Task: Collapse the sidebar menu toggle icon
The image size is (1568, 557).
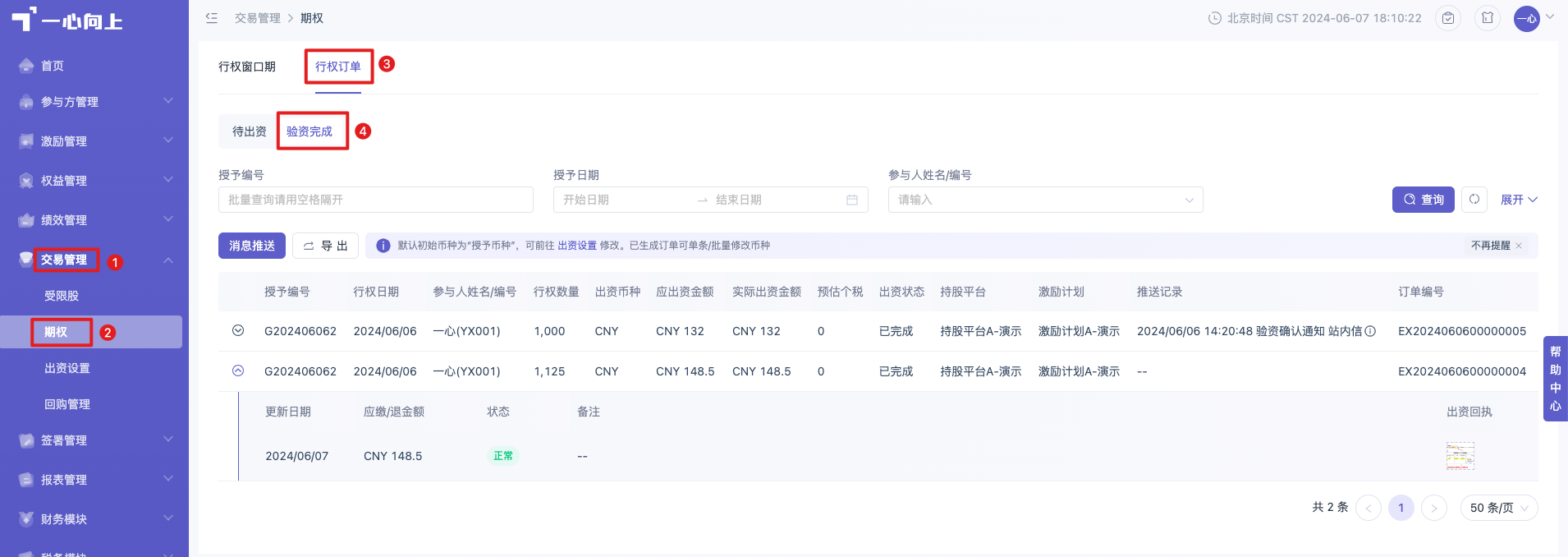Action: pos(212,18)
